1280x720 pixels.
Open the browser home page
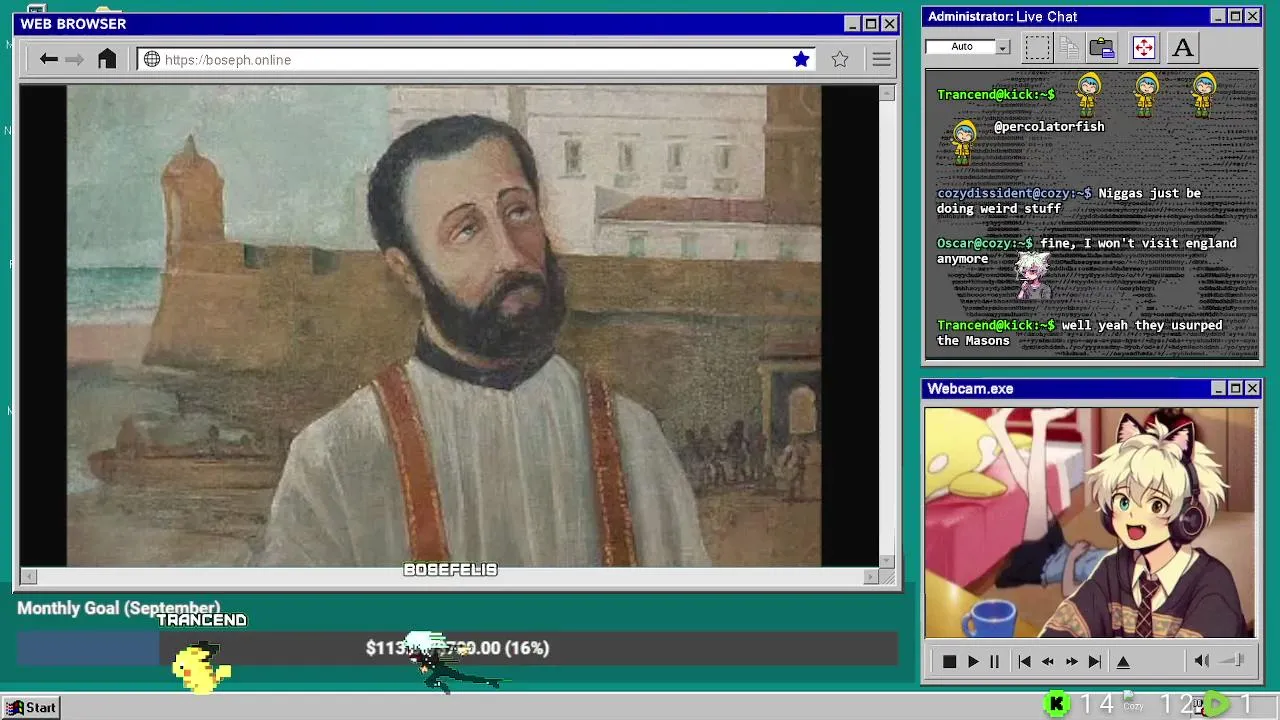[x=107, y=59]
